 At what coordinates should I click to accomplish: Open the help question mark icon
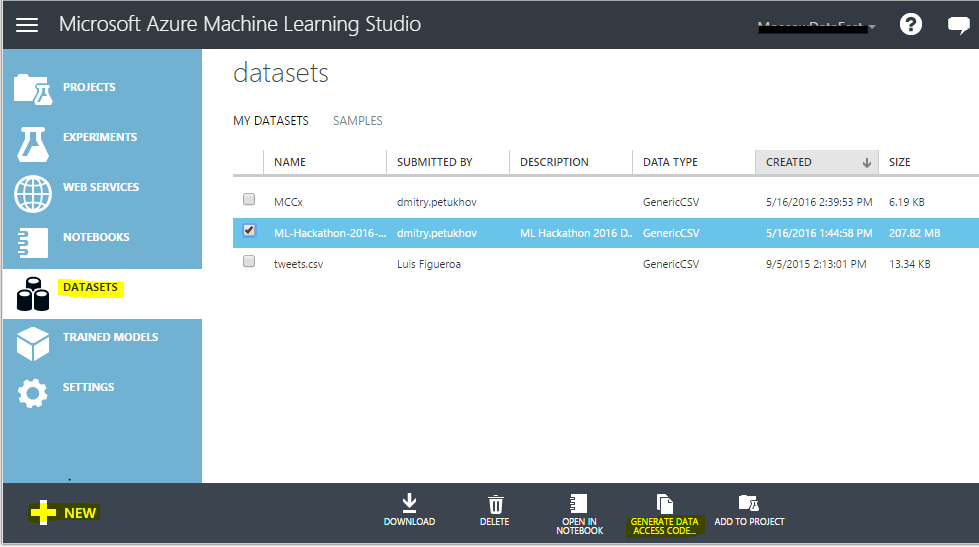[910, 24]
